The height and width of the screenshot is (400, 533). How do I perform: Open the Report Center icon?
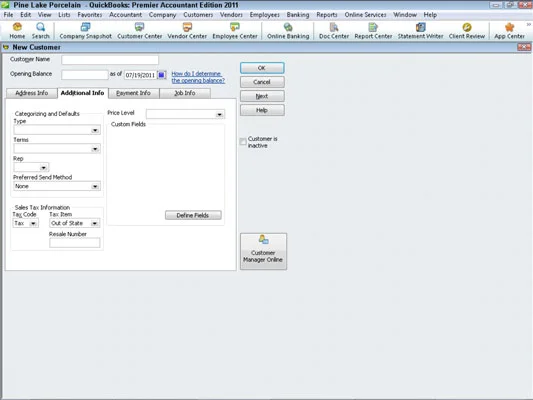[x=373, y=31]
